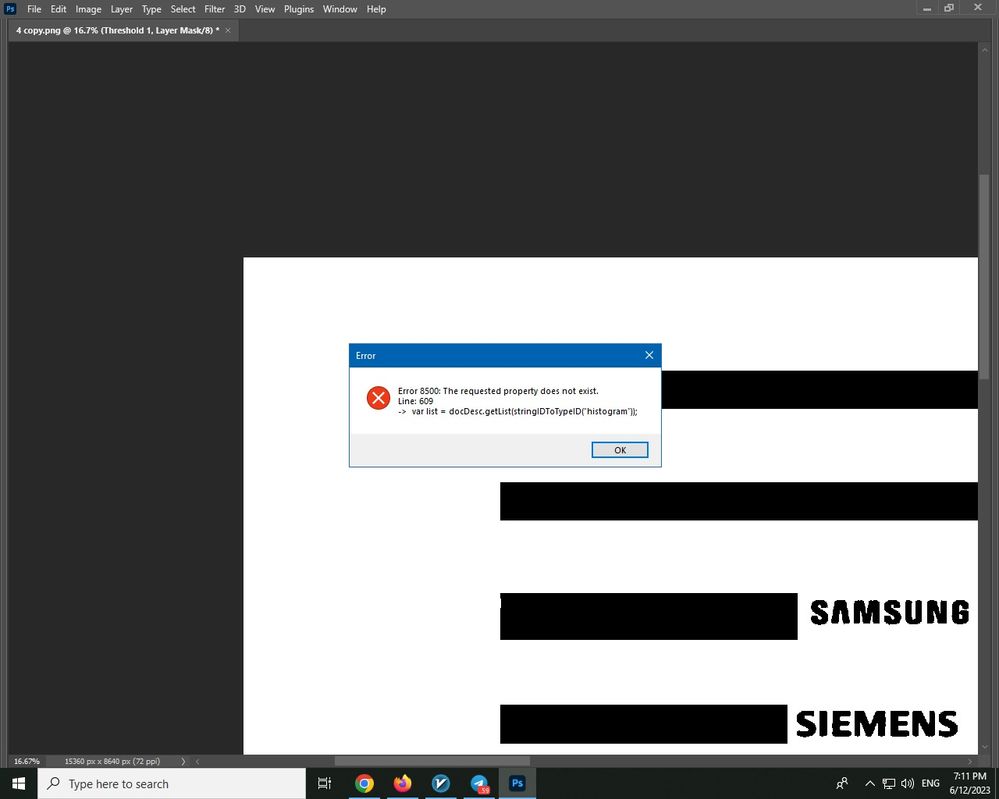The height and width of the screenshot is (799, 999).
Task: Open the Window menu
Action: click(x=340, y=9)
